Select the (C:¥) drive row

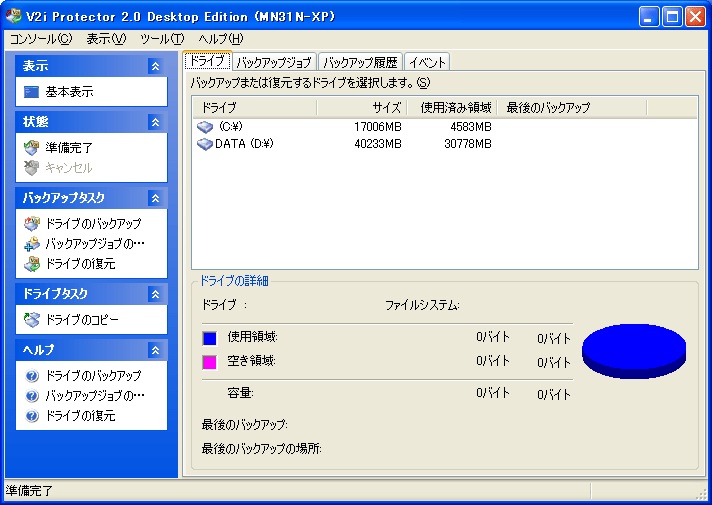click(445, 127)
